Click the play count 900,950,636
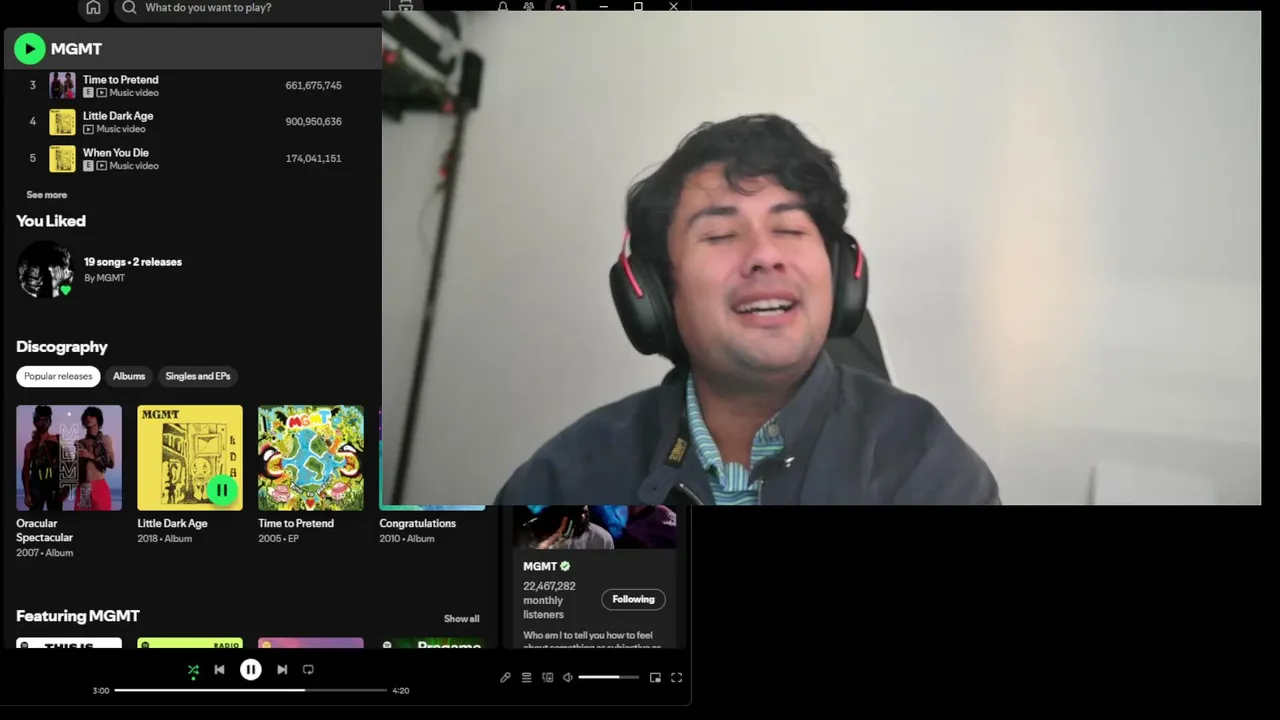Viewport: 1280px width, 720px height. click(x=313, y=121)
